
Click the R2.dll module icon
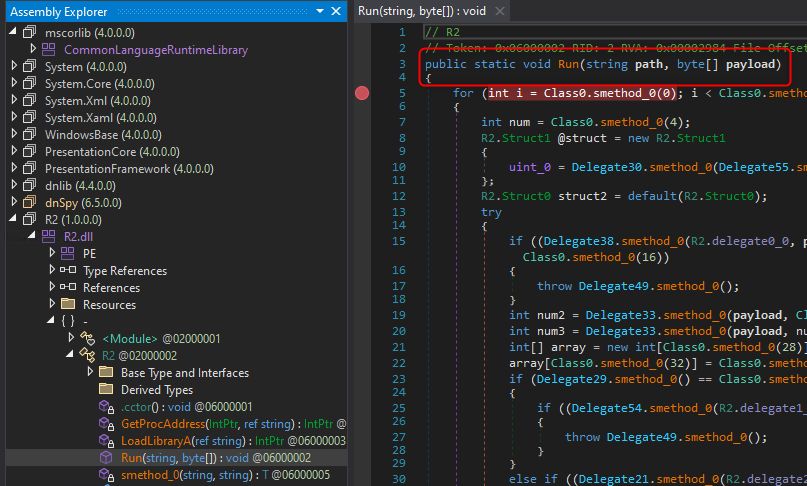[48, 236]
